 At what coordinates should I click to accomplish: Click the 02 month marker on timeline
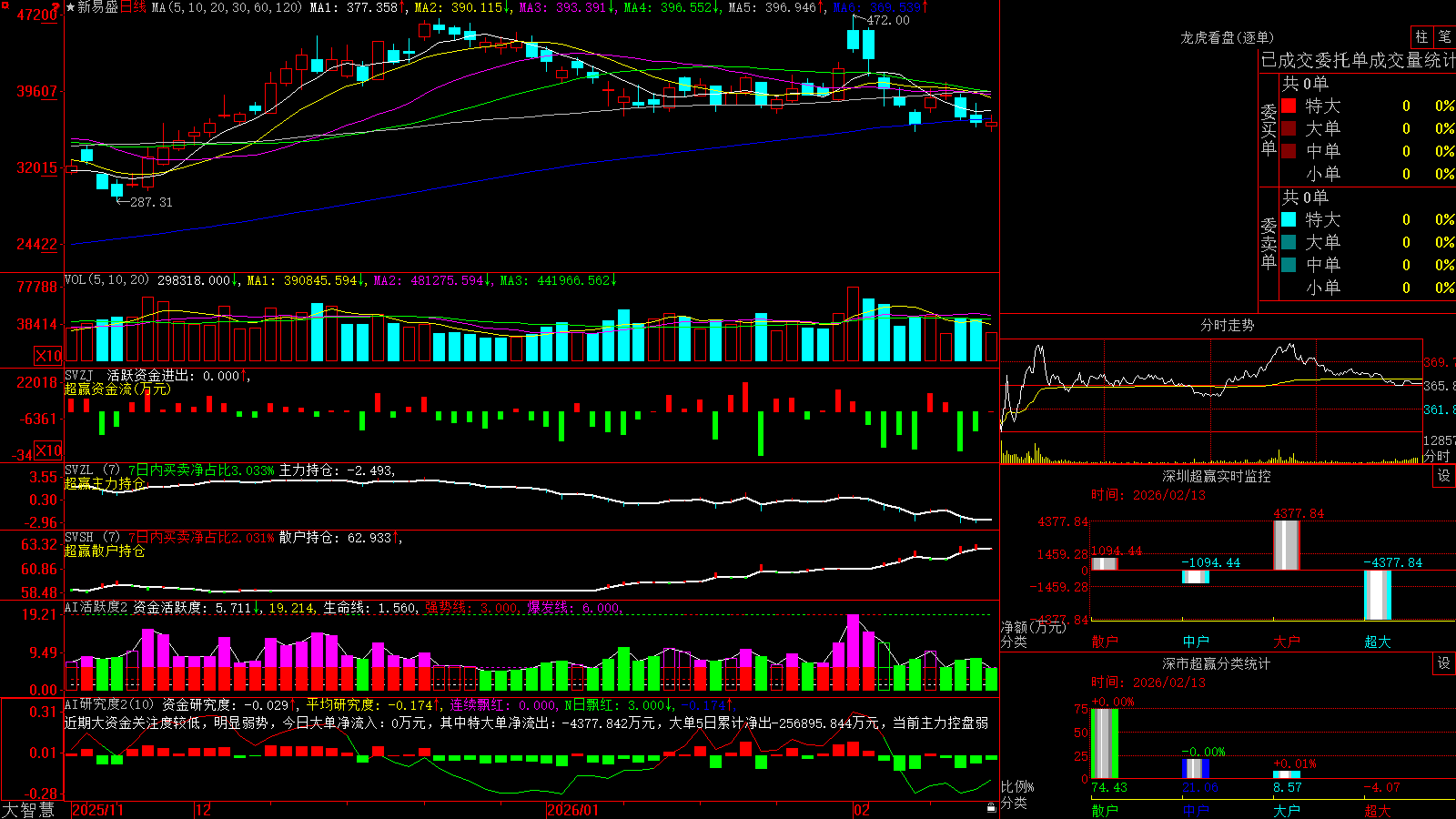(862, 810)
